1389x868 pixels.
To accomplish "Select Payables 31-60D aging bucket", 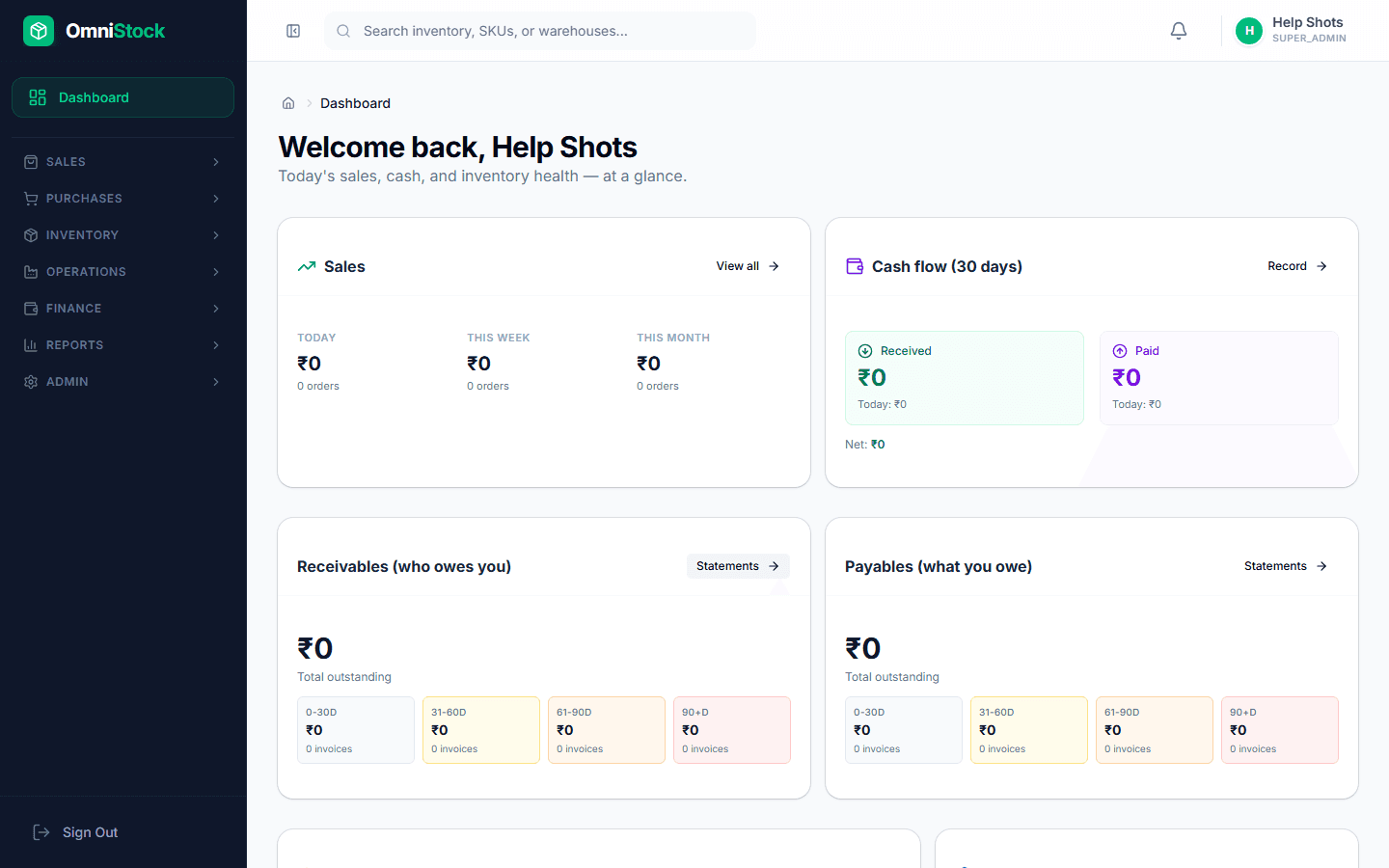I will [x=1029, y=730].
